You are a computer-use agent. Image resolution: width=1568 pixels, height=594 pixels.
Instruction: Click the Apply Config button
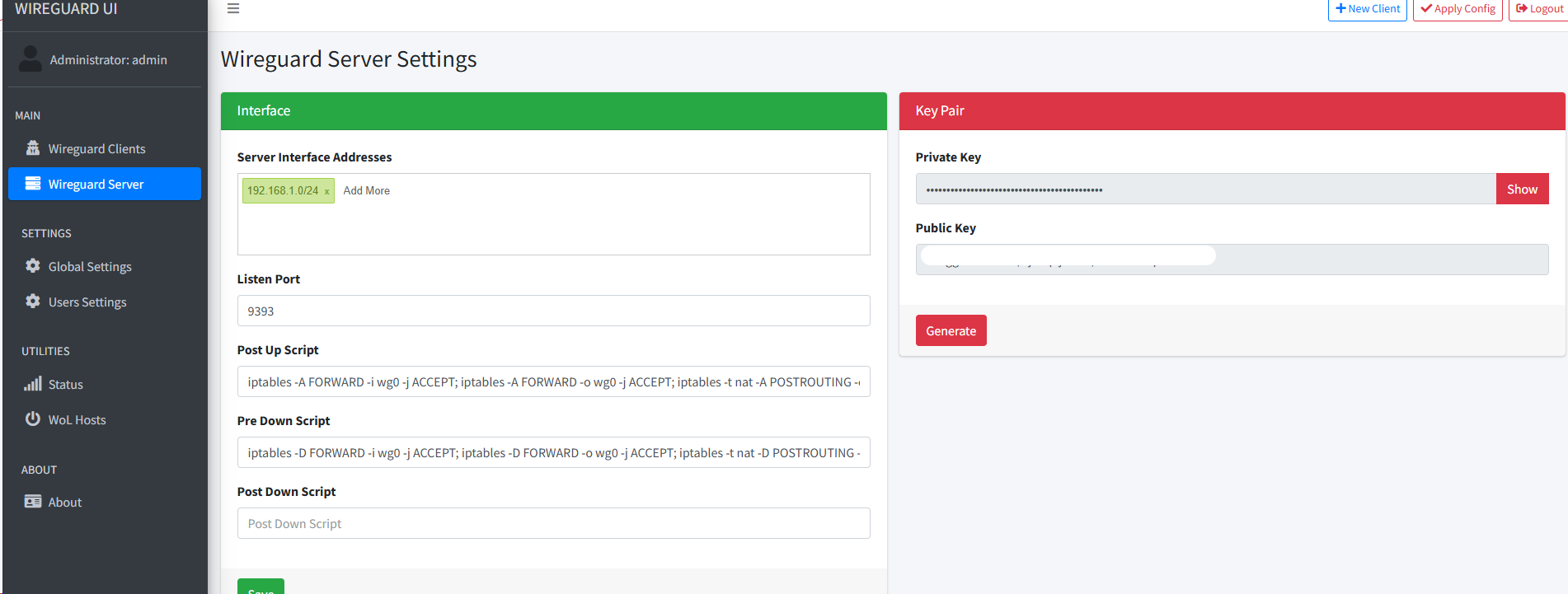click(1458, 9)
